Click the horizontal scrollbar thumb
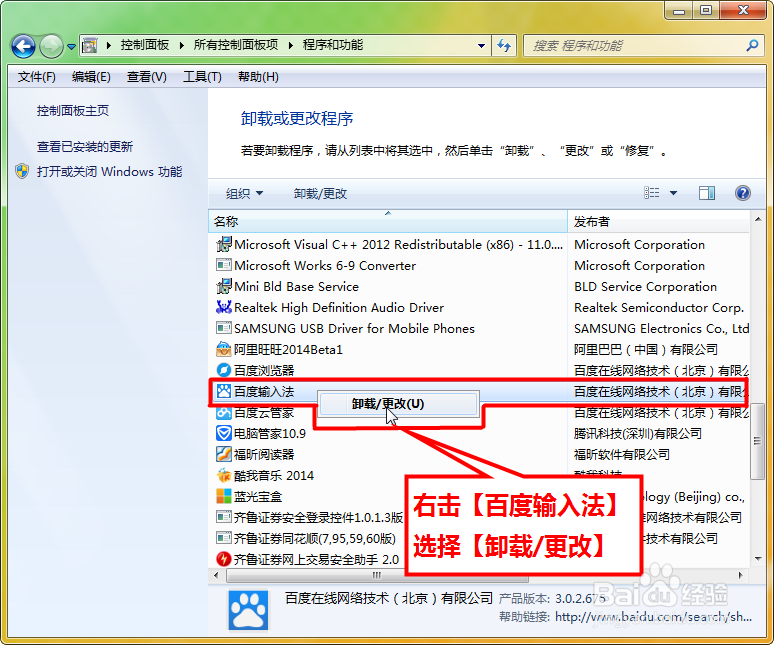The height and width of the screenshot is (645, 774). pyautogui.click(x=377, y=575)
